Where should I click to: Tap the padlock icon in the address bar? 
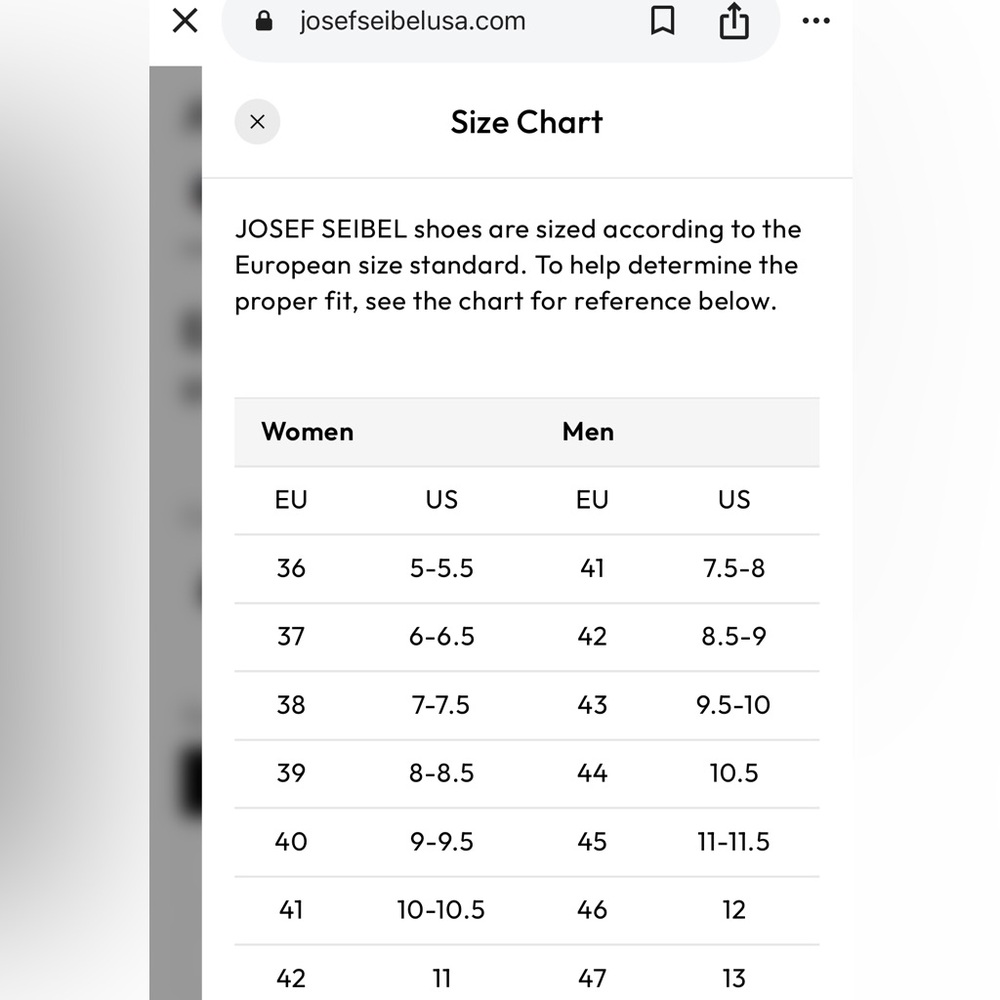pyautogui.click(x=264, y=21)
